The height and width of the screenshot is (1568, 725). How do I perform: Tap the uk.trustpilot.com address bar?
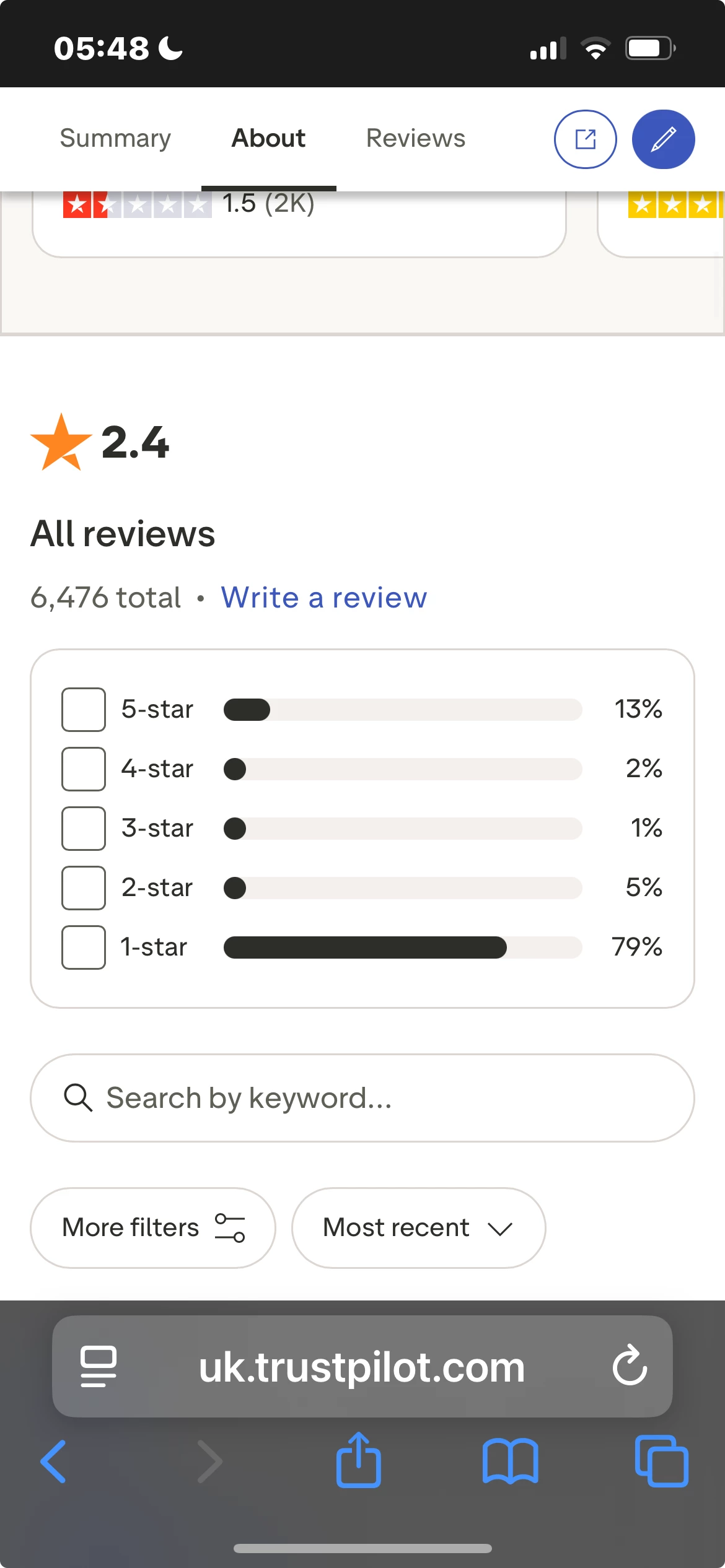(361, 1367)
